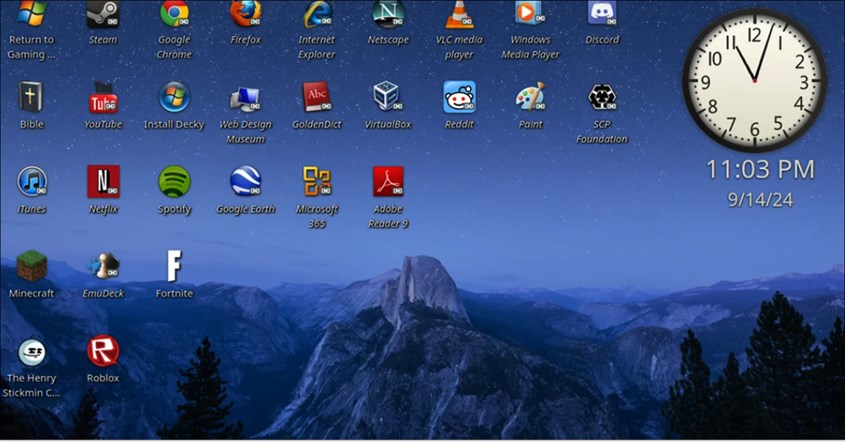The height and width of the screenshot is (442, 845).
Task: Open the Netflix desktop shortcut
Action: (103, 182)
